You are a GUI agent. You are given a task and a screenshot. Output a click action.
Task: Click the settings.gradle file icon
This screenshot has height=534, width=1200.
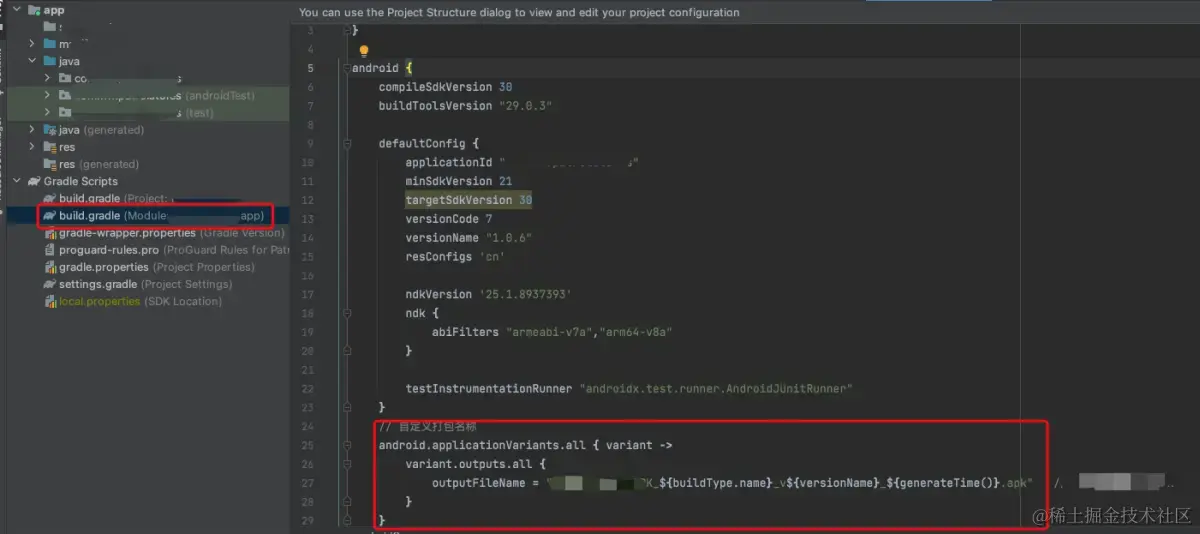point(50,284)
